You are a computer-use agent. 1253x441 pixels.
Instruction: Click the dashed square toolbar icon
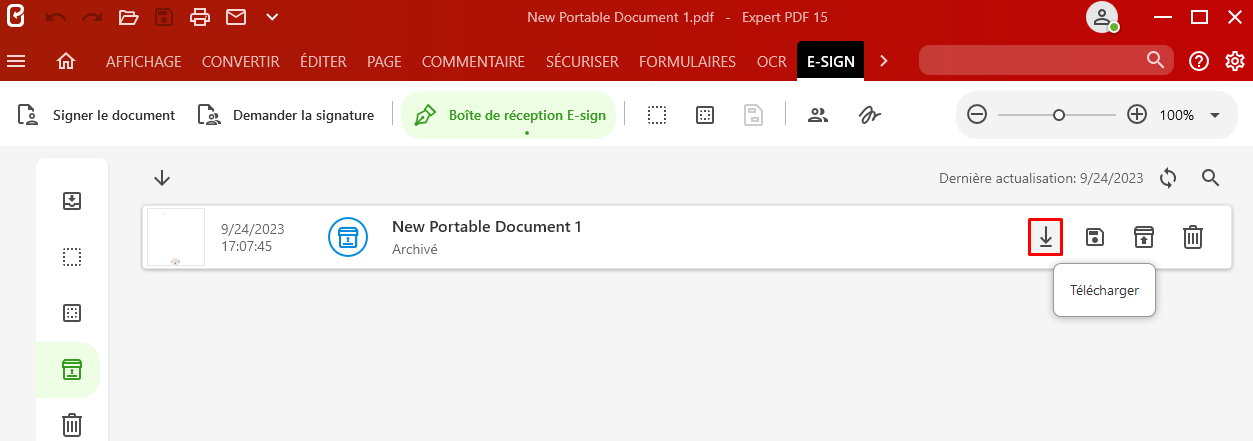(x=657, y=115)
